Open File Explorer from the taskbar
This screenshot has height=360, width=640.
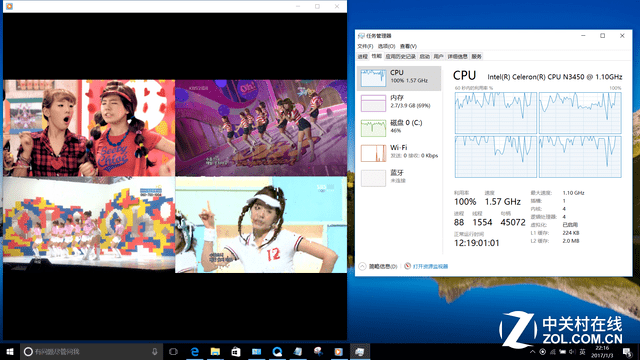[x=215, y=351]
